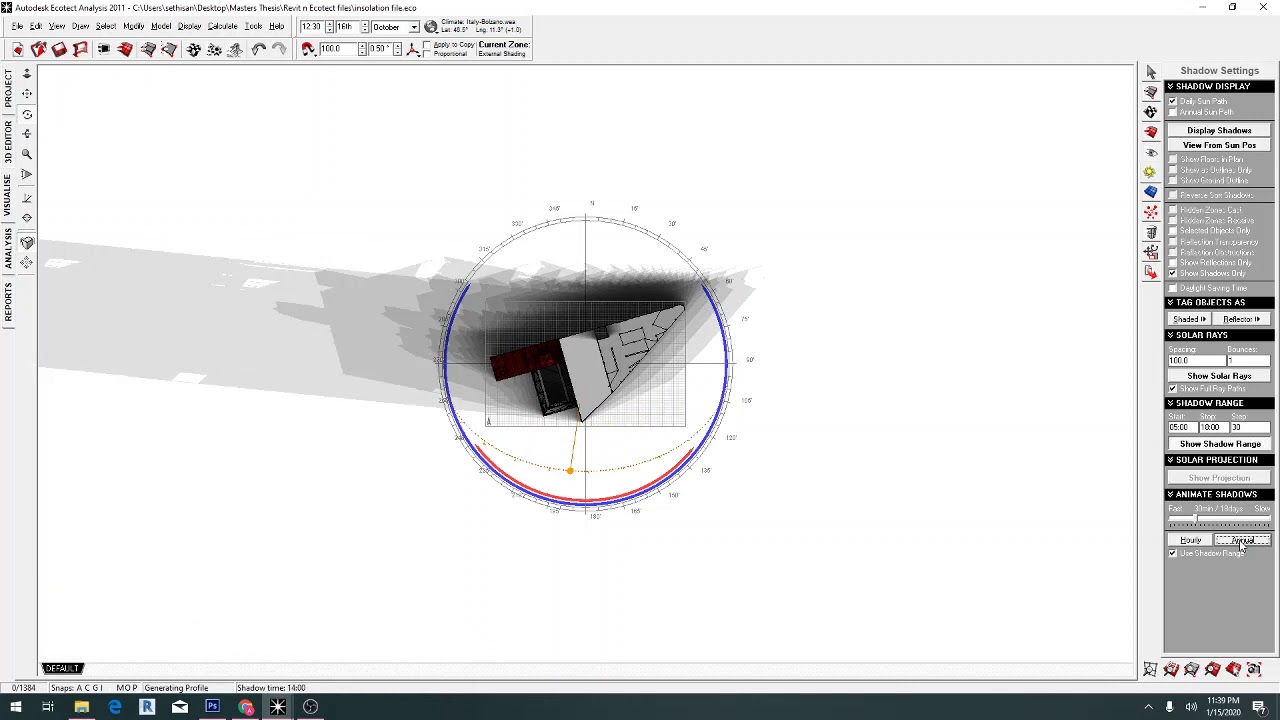Enable the Annual Sun Path checkbox

coord(1173,112)
